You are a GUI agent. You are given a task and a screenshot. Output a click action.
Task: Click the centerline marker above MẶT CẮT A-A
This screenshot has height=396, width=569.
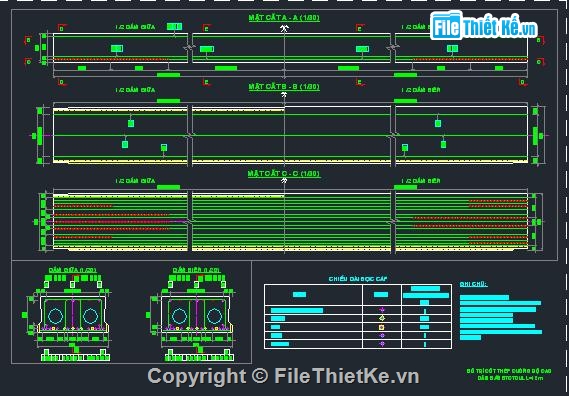click(284, 28)
